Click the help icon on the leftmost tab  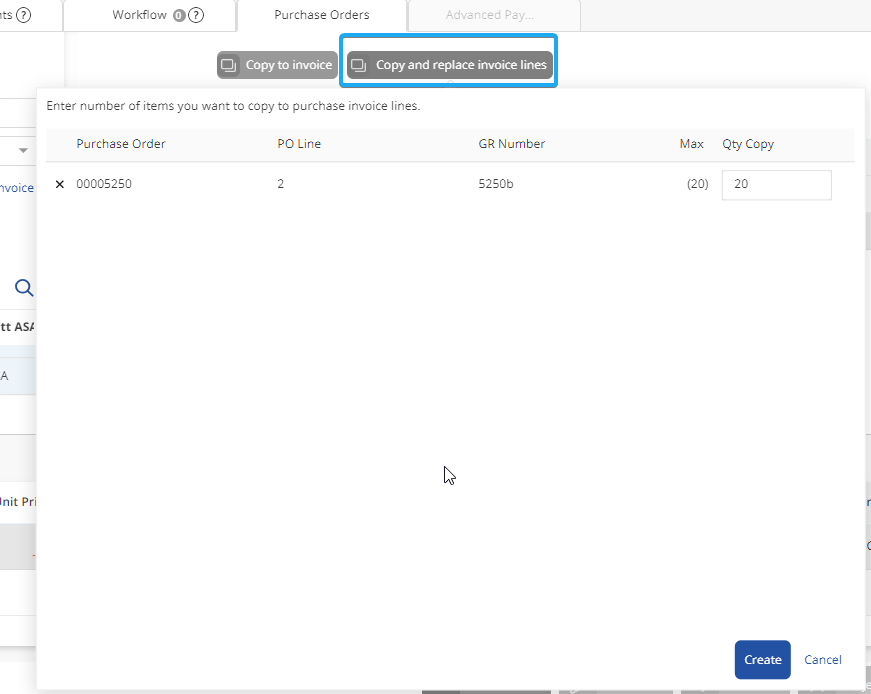tap(23, 15)
